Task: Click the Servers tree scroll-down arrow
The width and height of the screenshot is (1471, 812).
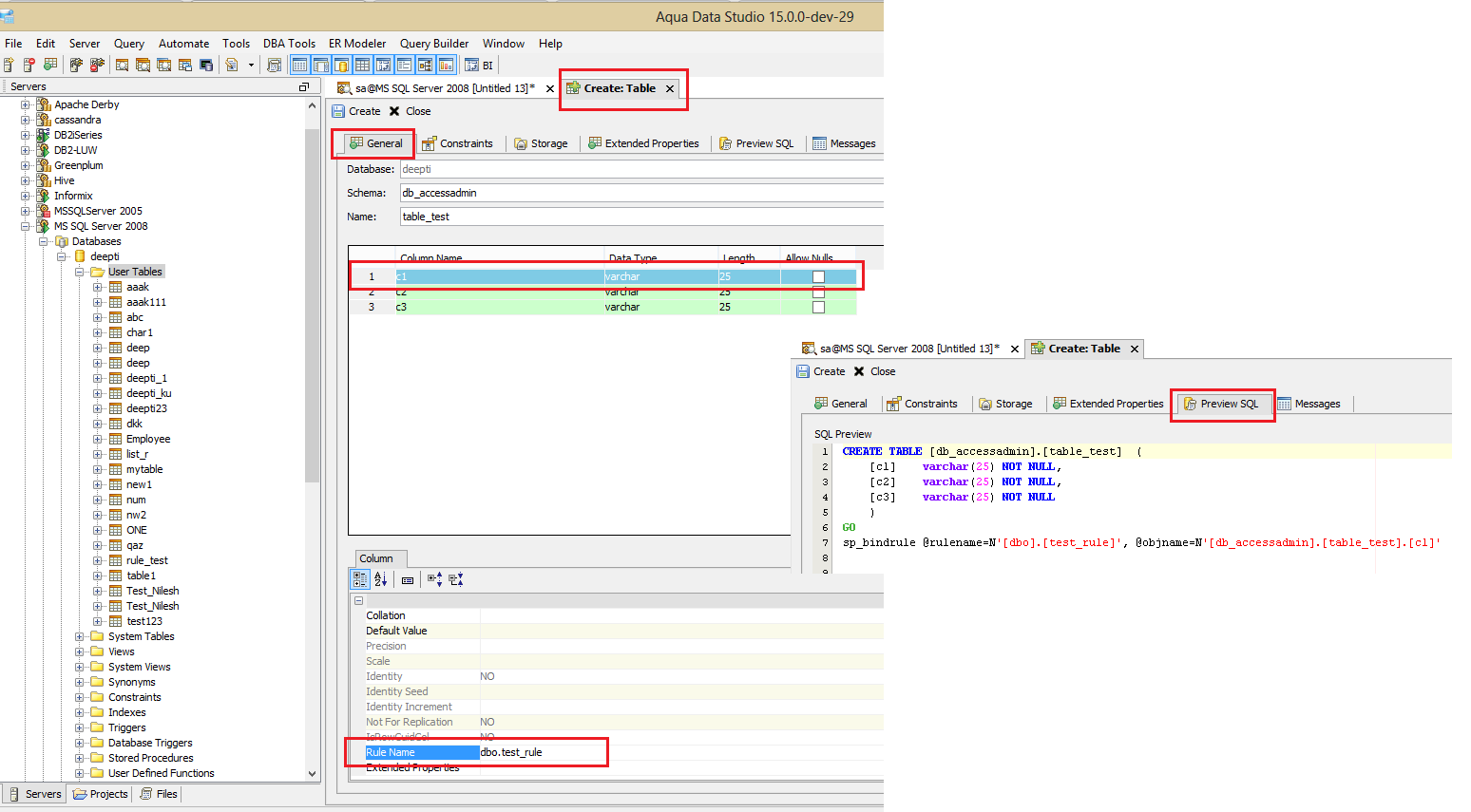Action: coord(313,774)
